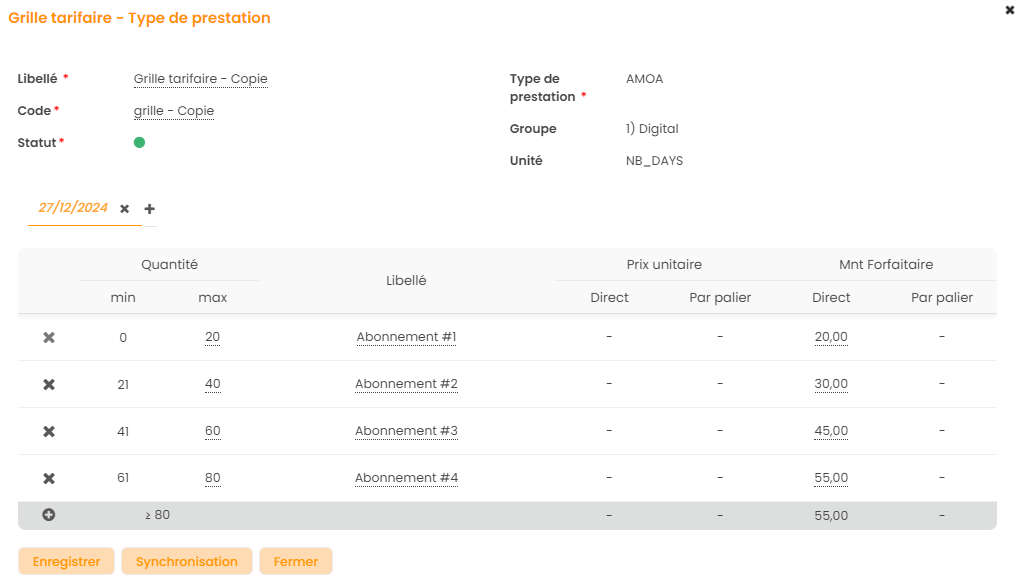Add a new date period tab
This screenshot has width=1020, height=588.
pos(150,209)
